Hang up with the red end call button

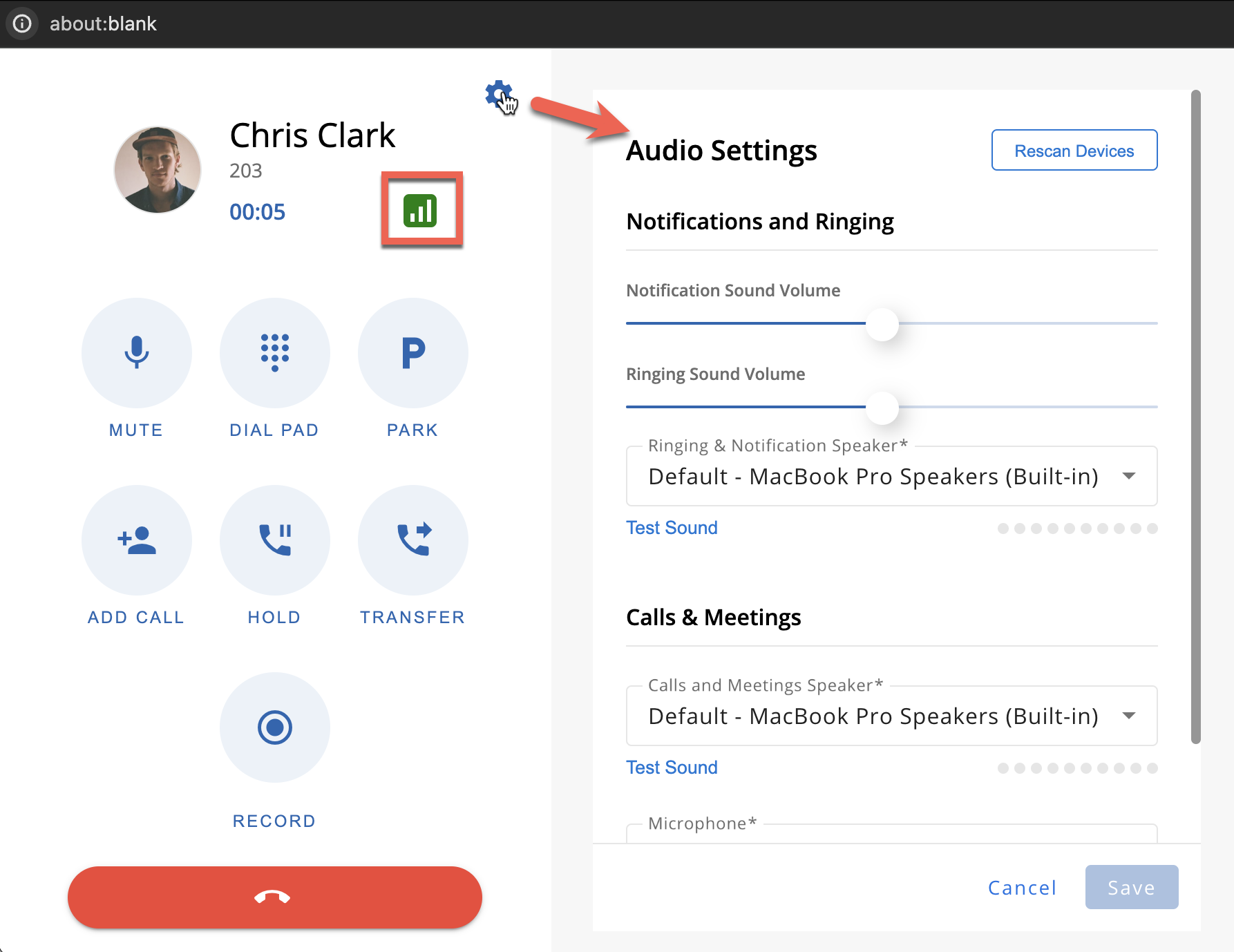coord(274,897)
